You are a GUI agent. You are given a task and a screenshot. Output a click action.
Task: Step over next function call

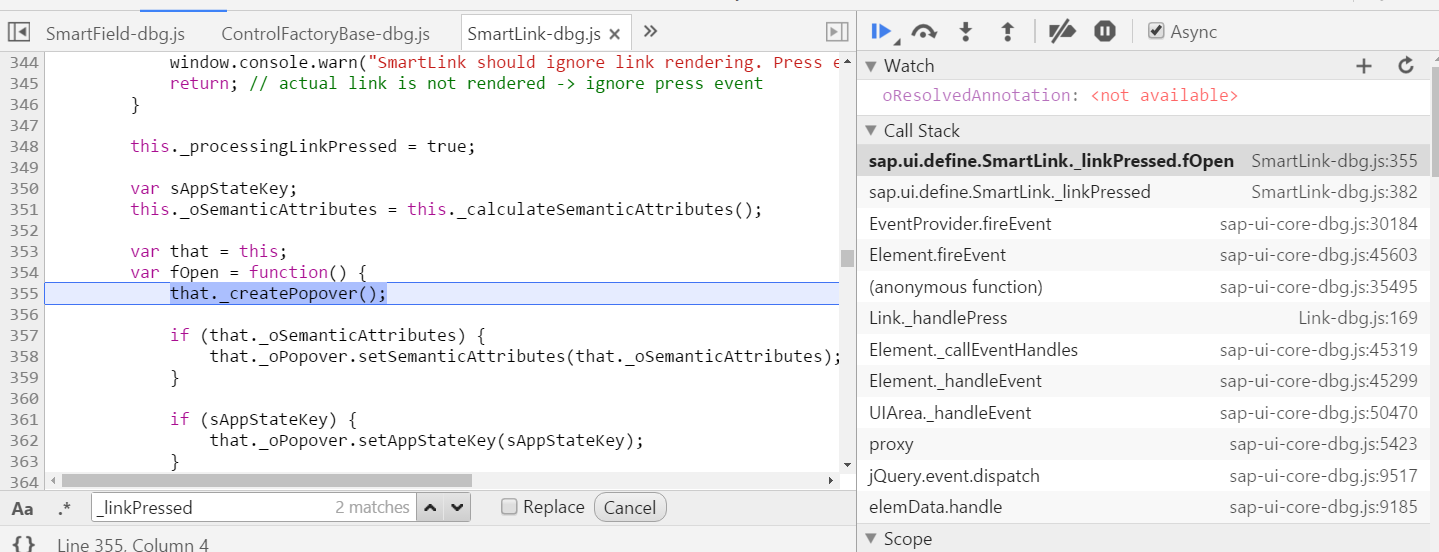pyautogui.click(x=924, y=32)
